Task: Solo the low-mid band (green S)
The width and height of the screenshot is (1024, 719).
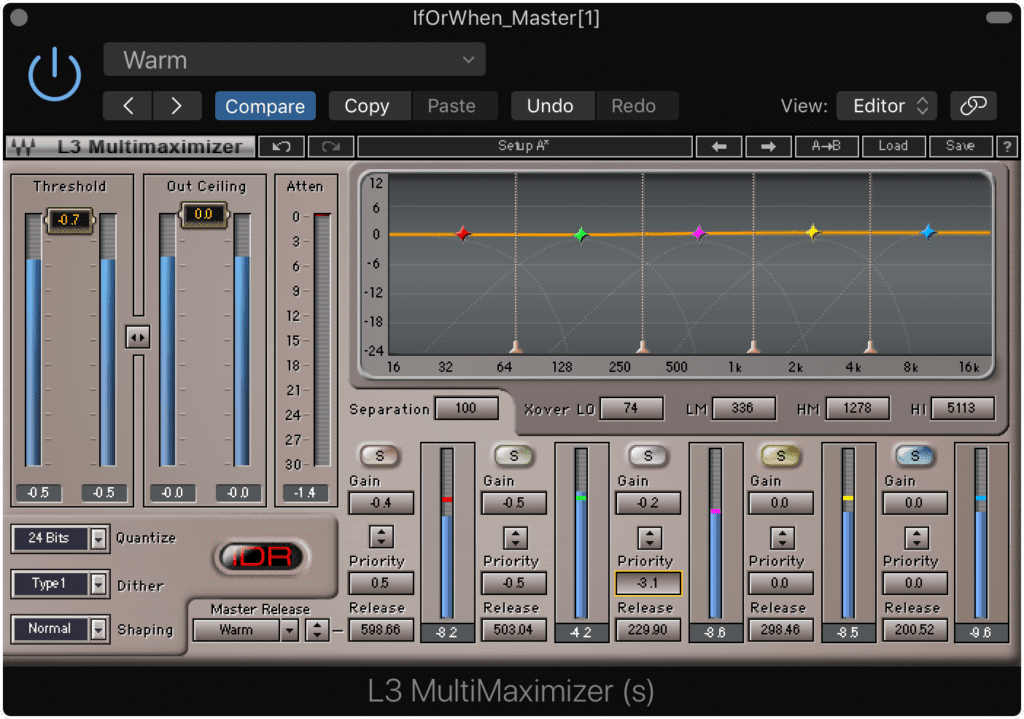Action: 514,455
